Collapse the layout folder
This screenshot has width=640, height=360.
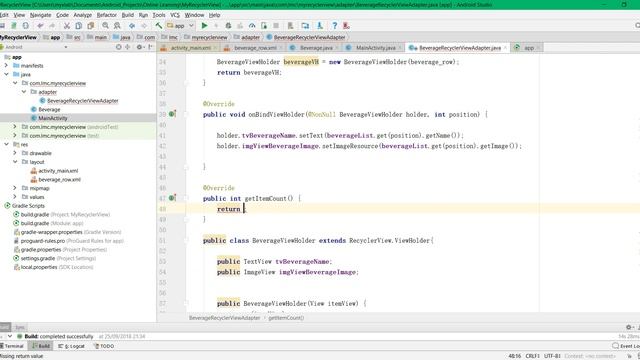15,162
